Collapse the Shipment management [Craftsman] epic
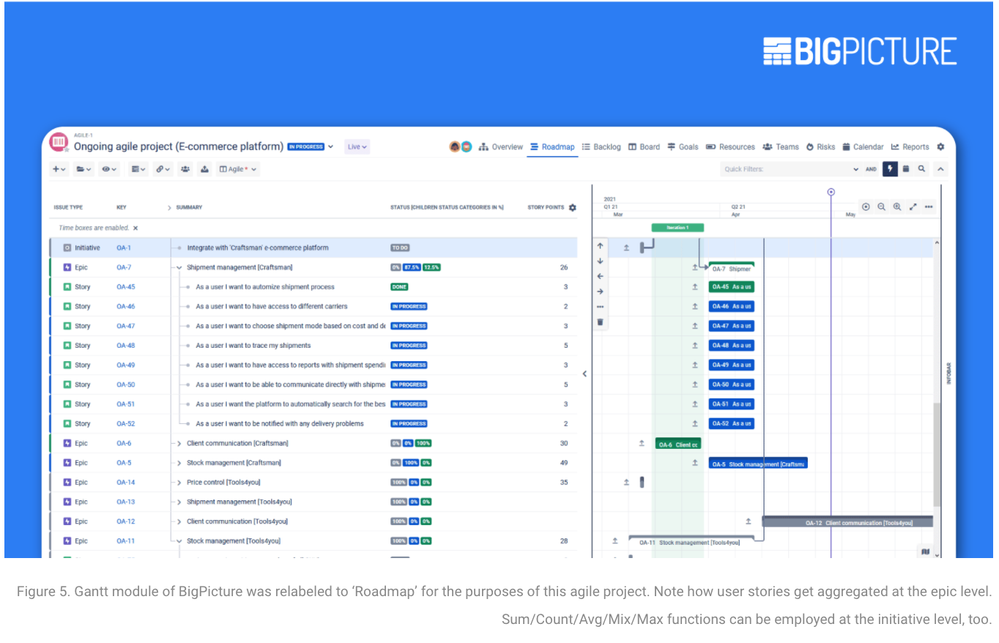 (179, 268)
